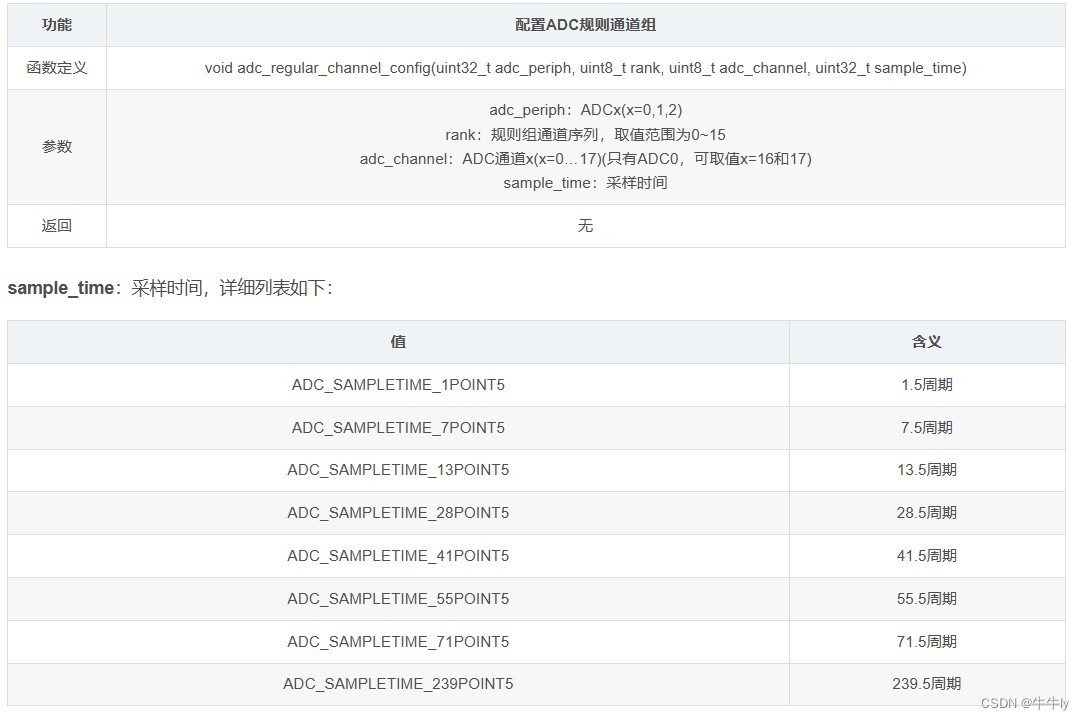Image resolution: width=1084 pixels, height=720 pixels.
Task: Click the 'adc_channel: ADC通道x' parameter line
Action: point(585,159)
